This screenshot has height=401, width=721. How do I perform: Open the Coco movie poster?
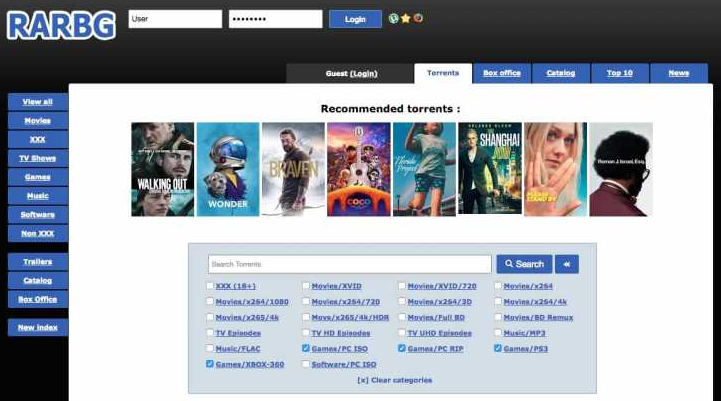pyautogui.click(x=359, y=169)
